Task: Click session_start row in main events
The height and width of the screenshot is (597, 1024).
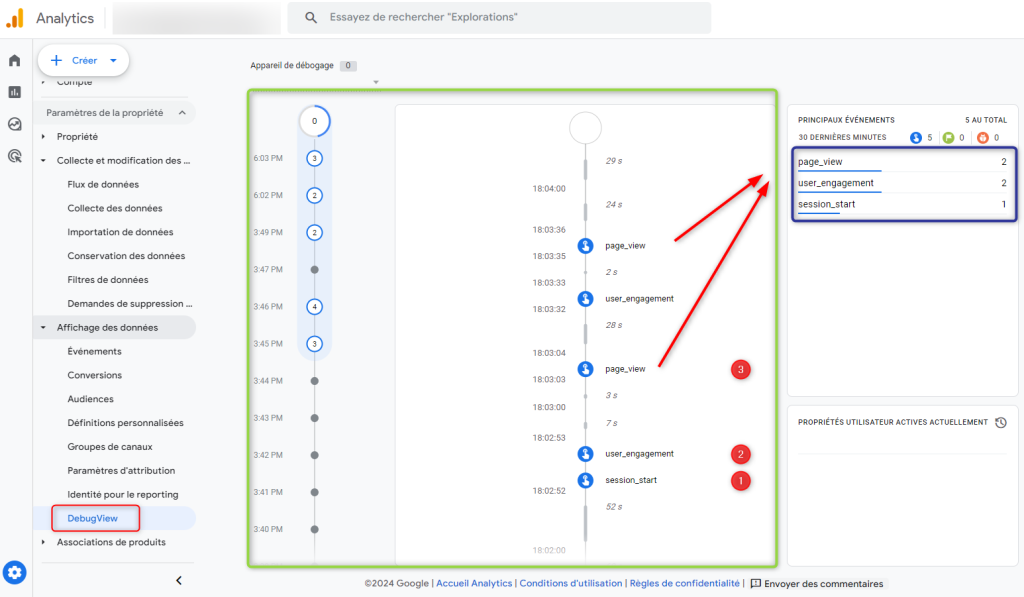Action: (x=902, y=204)
